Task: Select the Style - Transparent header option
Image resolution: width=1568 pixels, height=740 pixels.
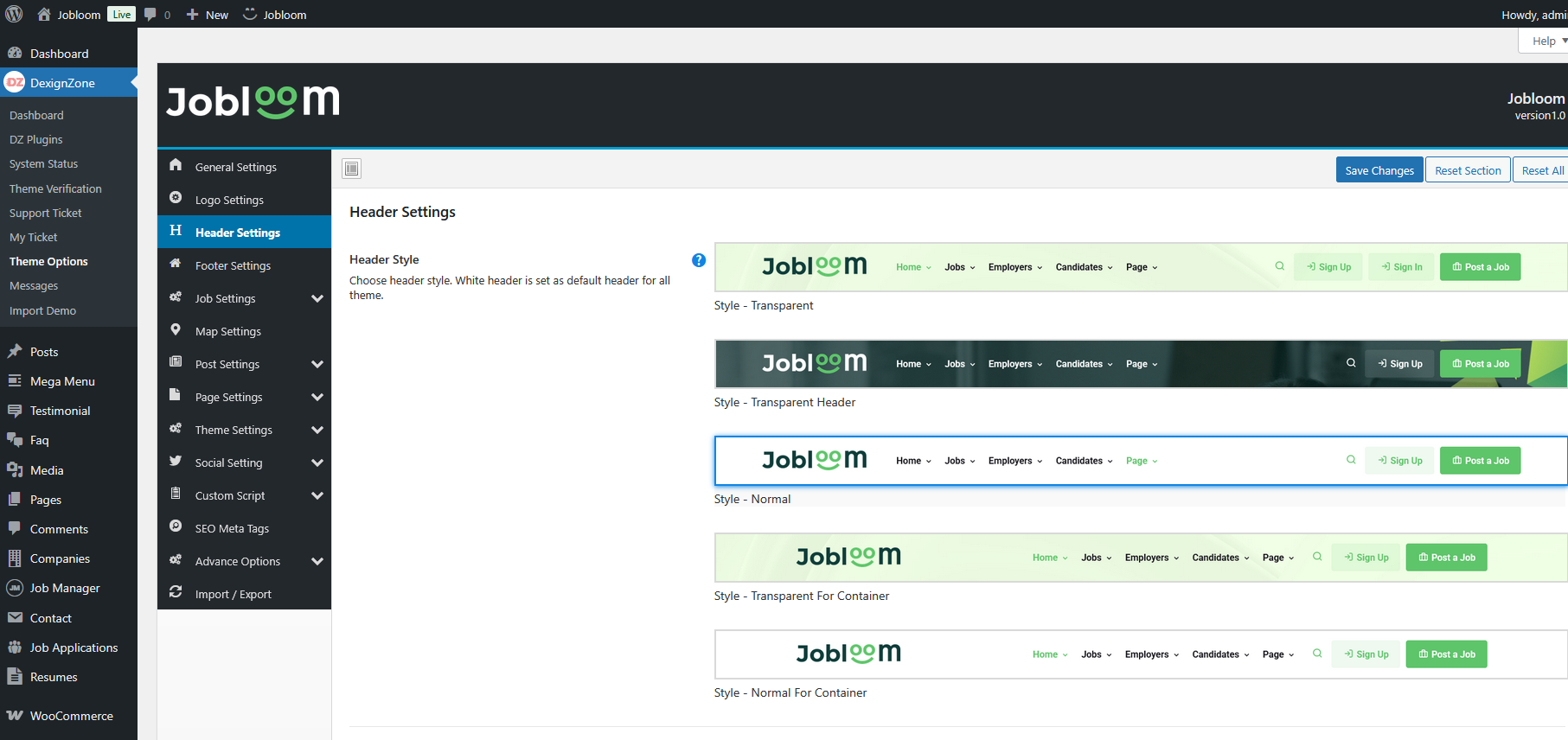Action: [x=1140, y=267]
